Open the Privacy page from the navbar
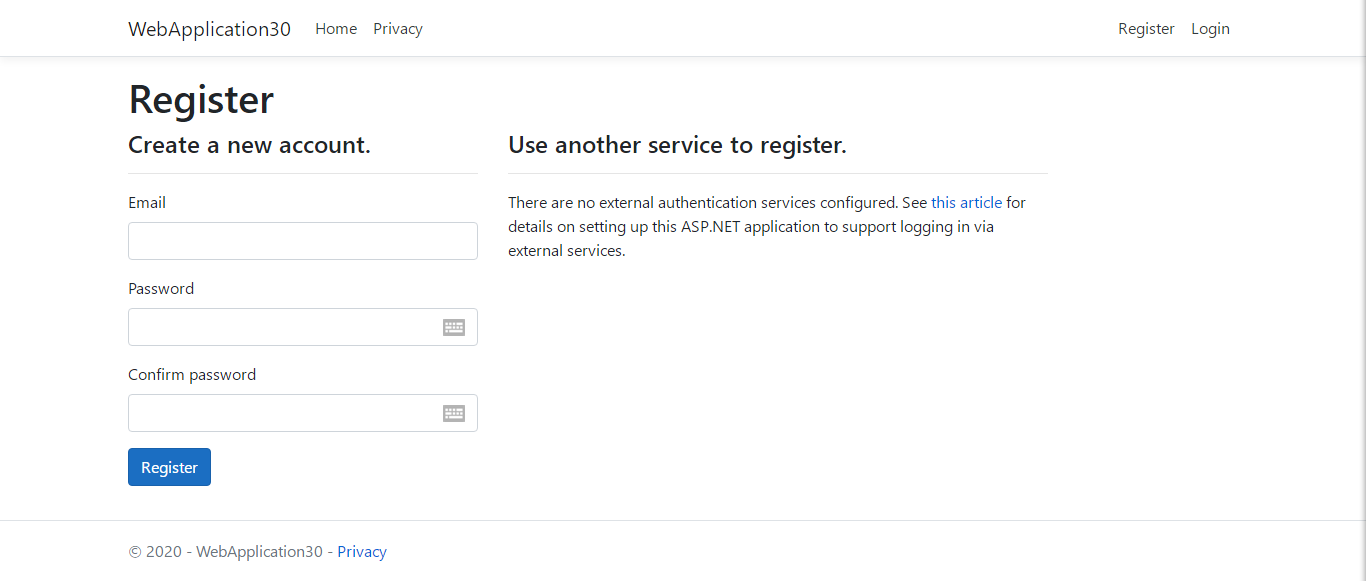 [x=397, y=28]
